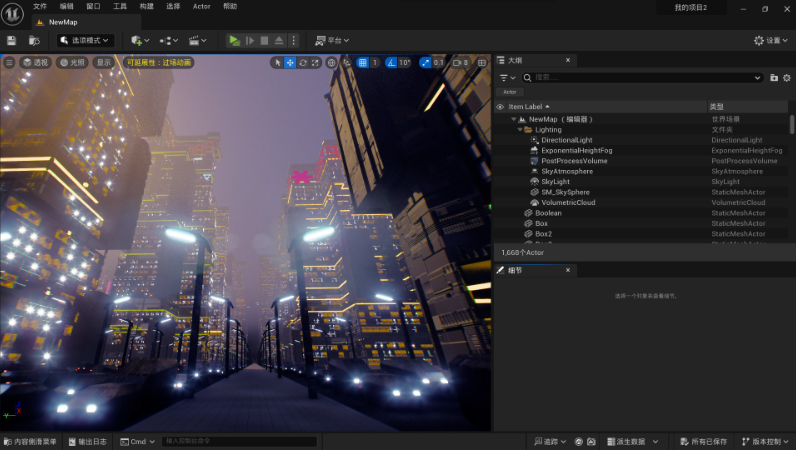Open the 文件 (File) menu
The height and width of the screenshot is (450, 796).
coord(40,7)
